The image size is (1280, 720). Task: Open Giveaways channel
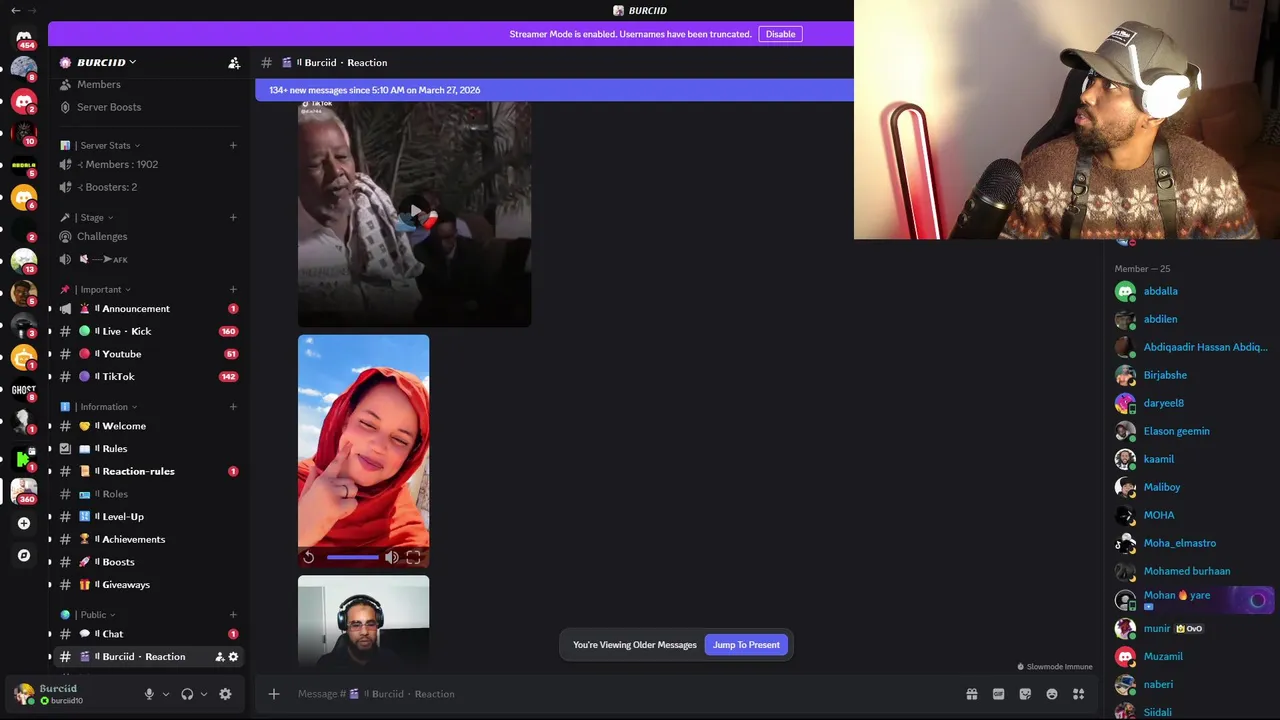coord(148,585)
